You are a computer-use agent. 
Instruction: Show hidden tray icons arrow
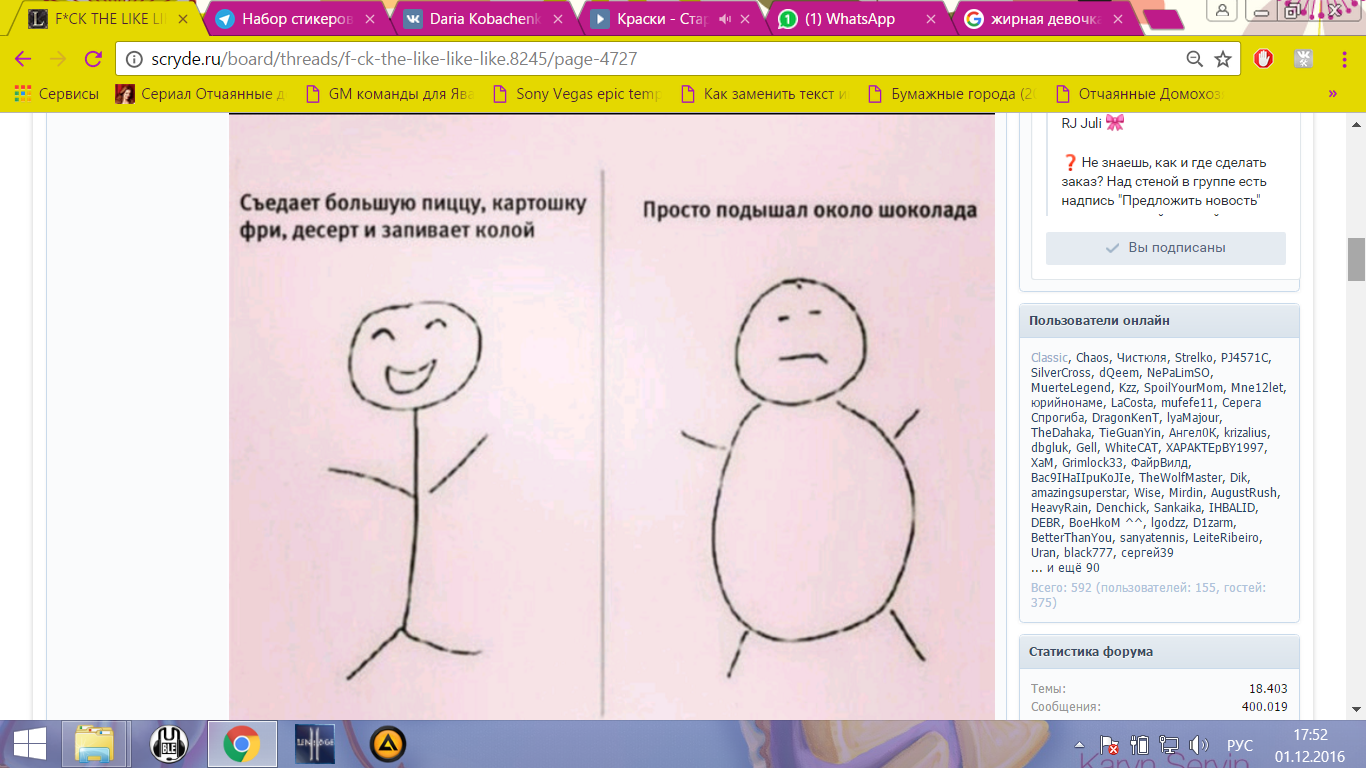(1078, 746)
